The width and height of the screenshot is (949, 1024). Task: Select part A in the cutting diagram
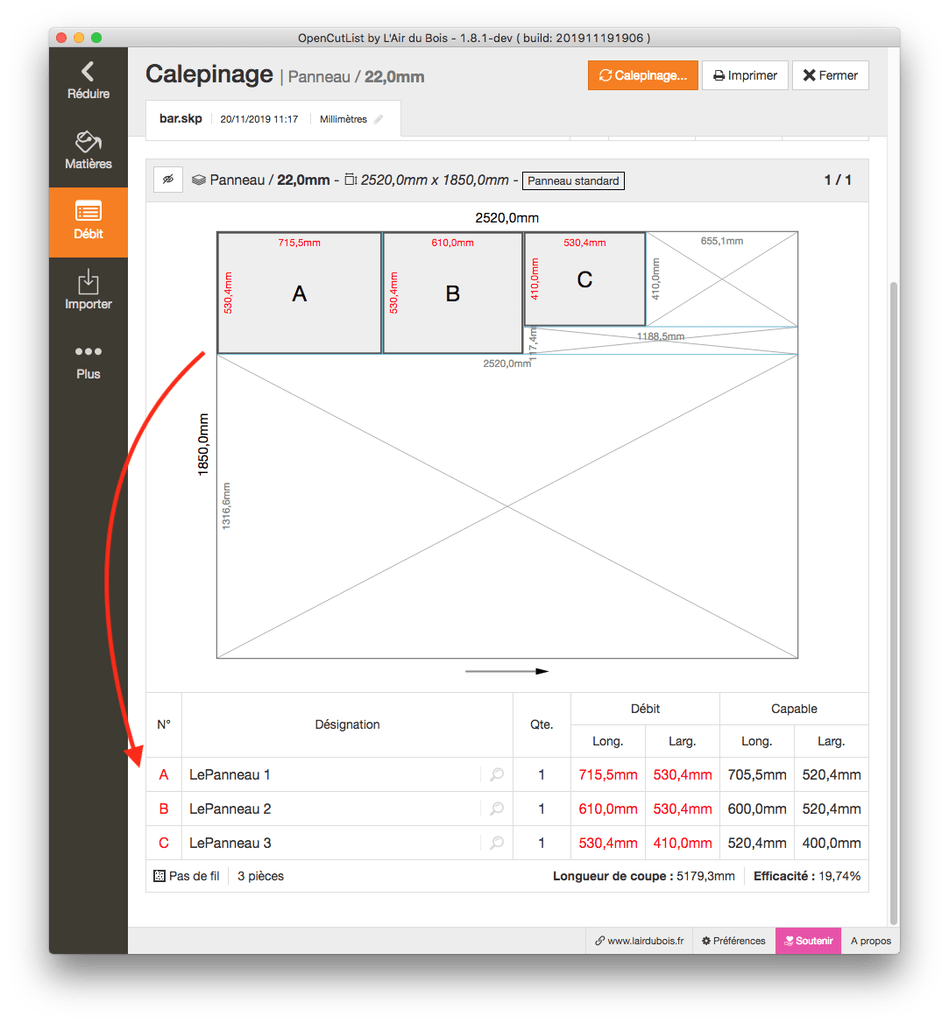pos(299,293)
